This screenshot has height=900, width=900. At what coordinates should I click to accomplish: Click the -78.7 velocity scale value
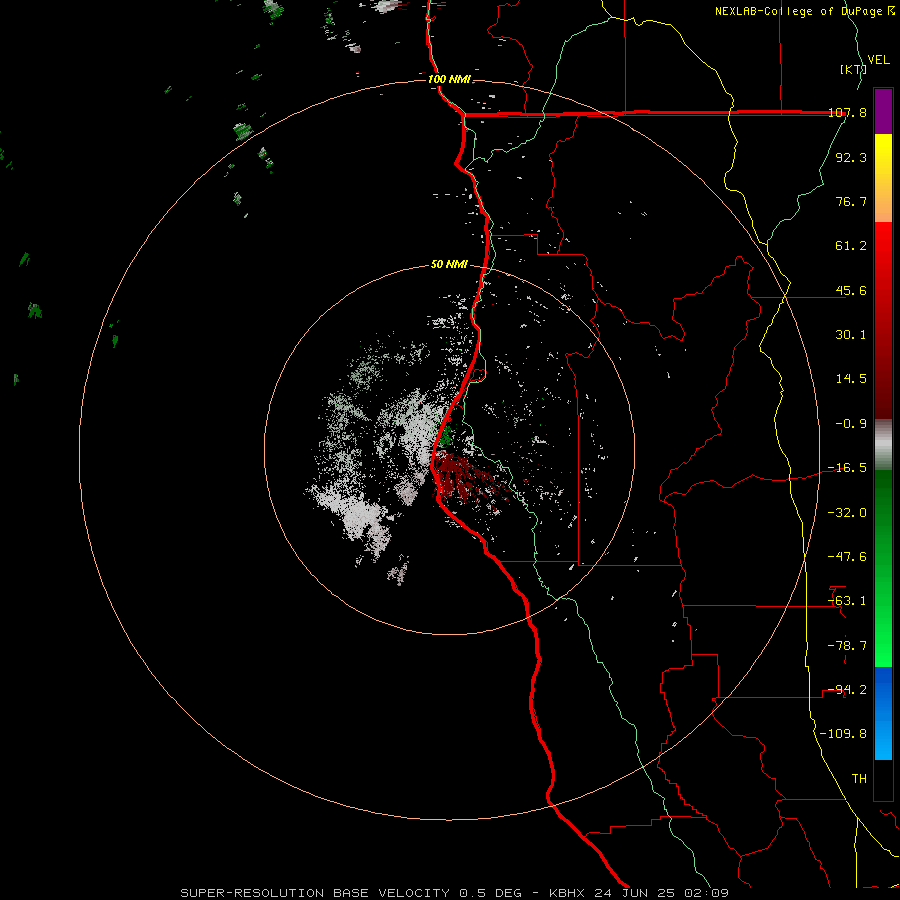pos(847,646)
